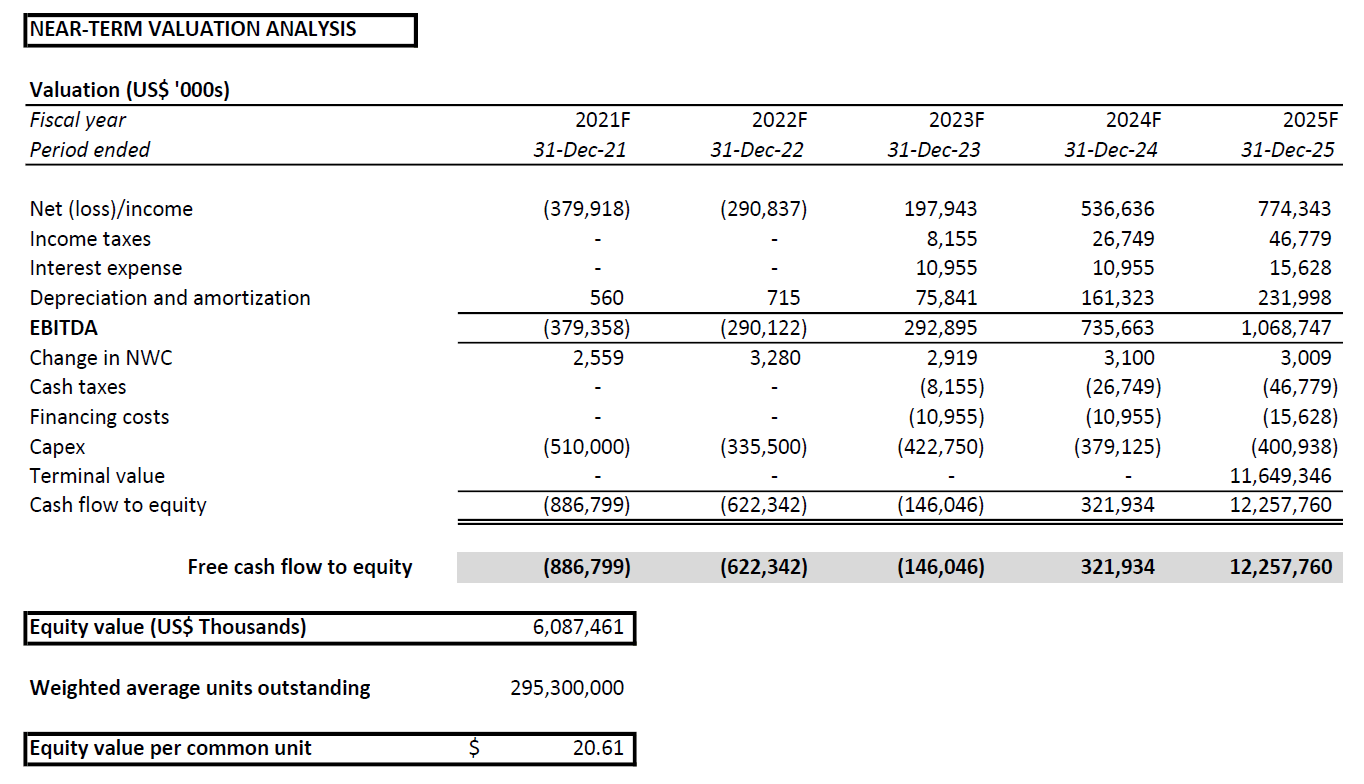Select Income taxes 2023F value 8,155

click(953, 239)
